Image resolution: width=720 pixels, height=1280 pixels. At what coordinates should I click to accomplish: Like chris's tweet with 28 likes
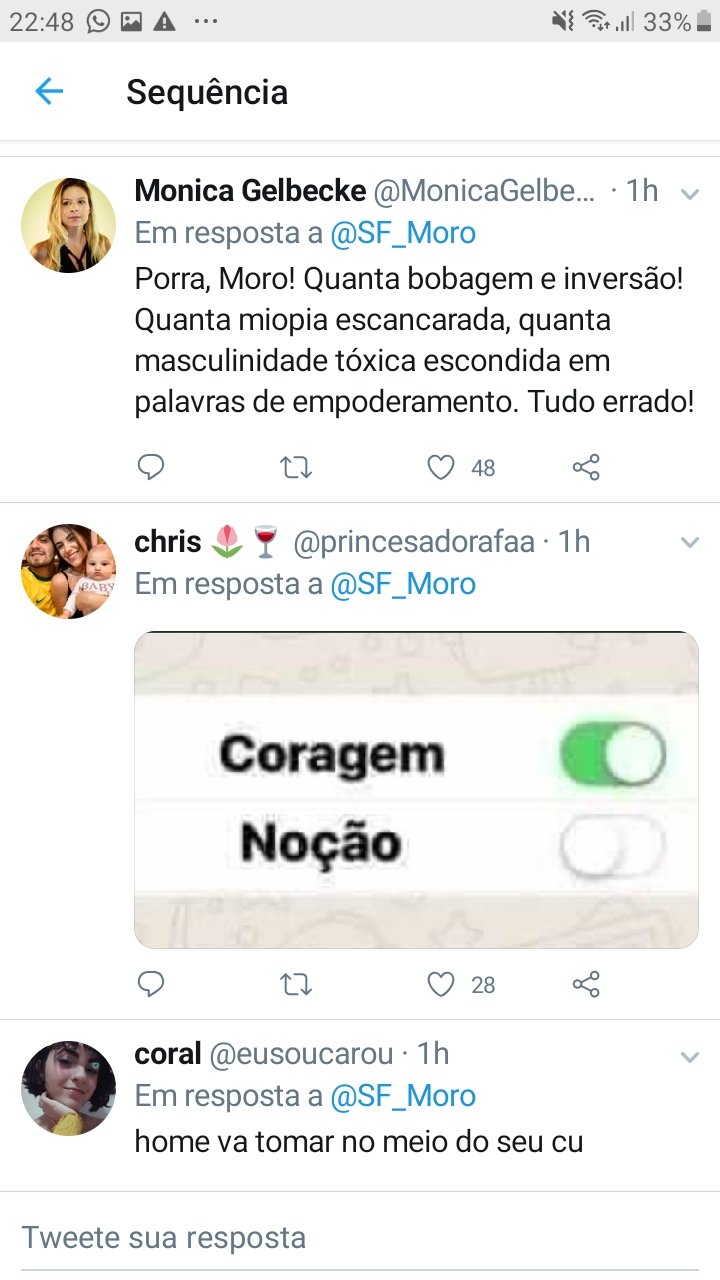pyautogui.click(x=441, y=985)
